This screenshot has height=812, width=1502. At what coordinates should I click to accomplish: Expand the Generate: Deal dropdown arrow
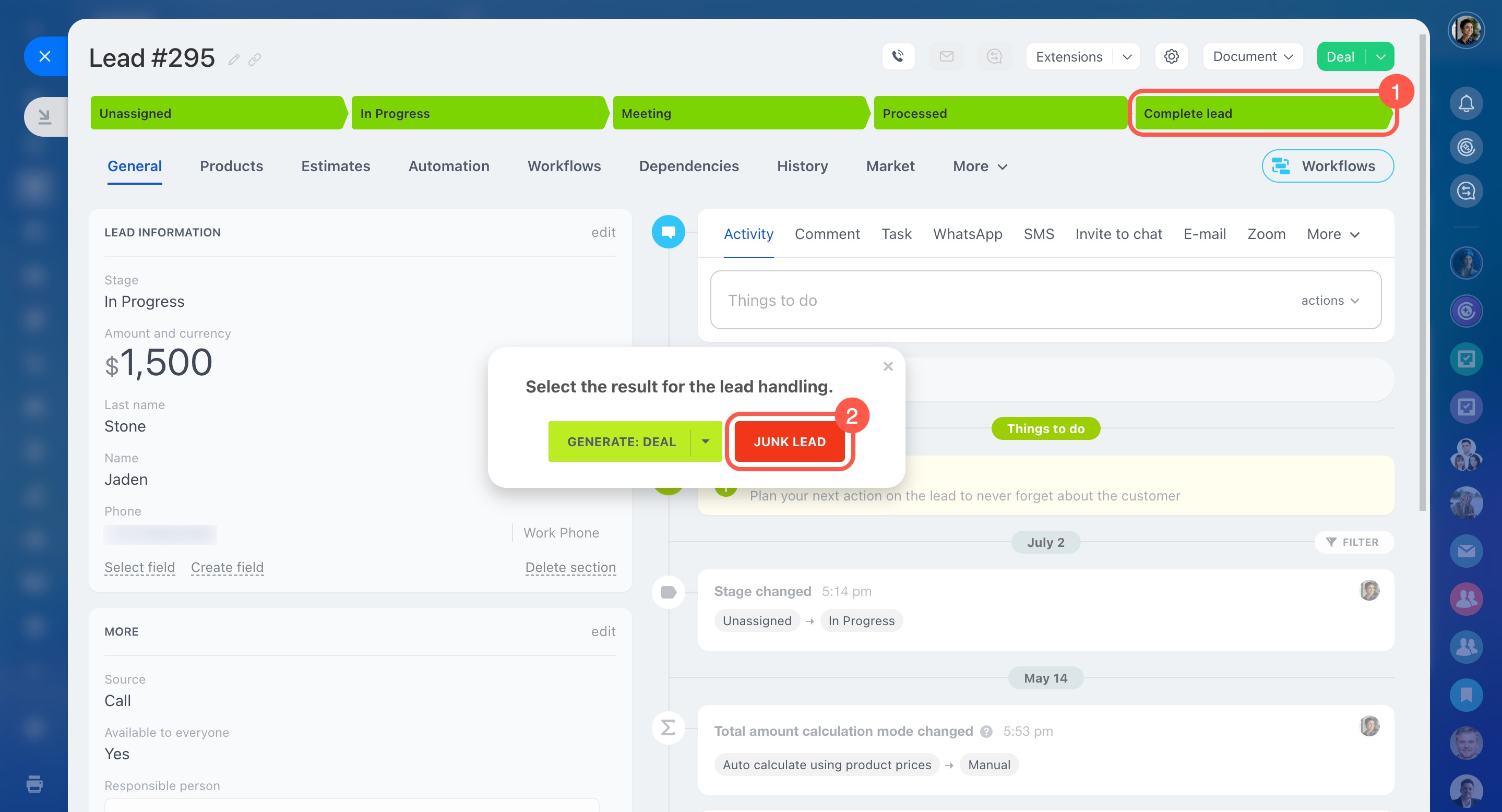(x=706, y=442)
